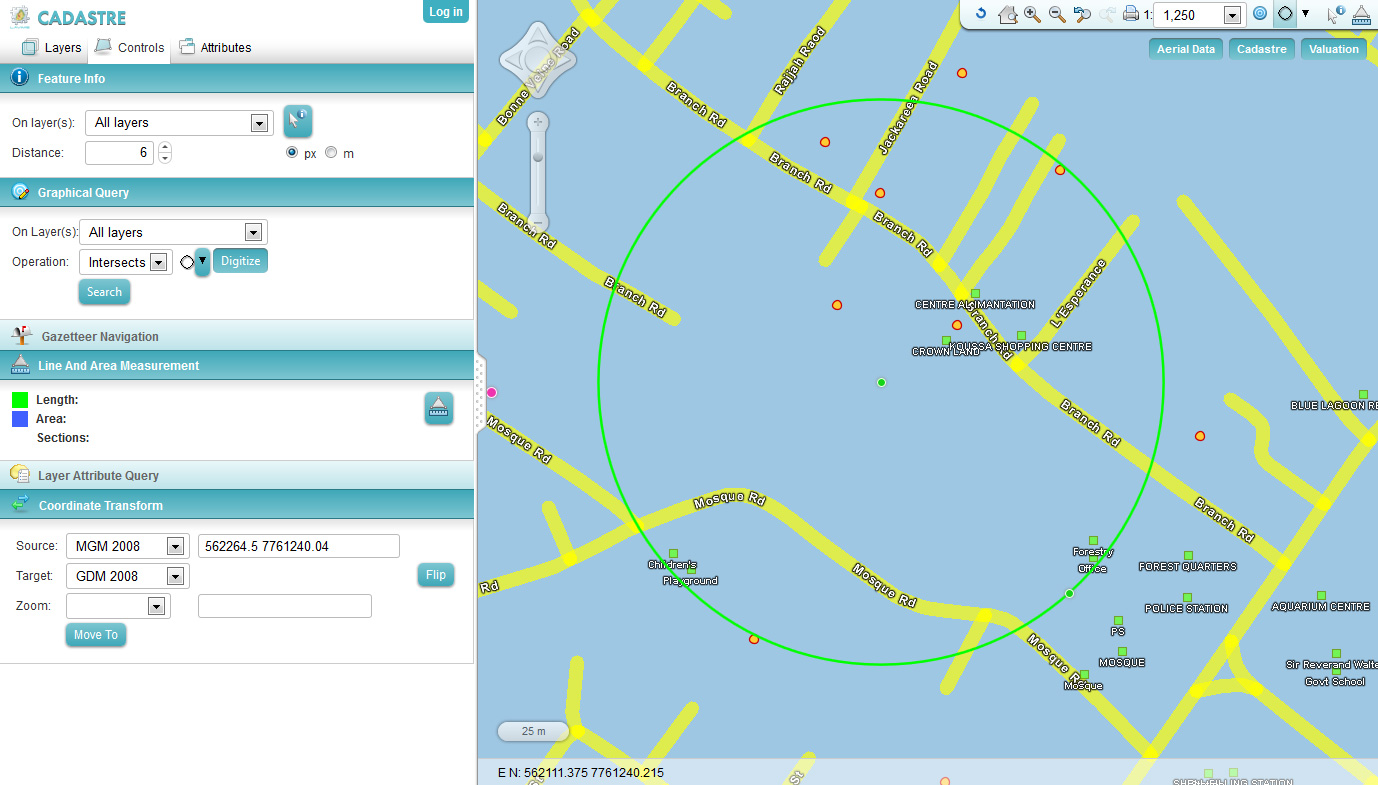Switch to Valuation map view
Image resolution: width=1378 pixels, height=785 pixels.
click(x=1333, y=49)
